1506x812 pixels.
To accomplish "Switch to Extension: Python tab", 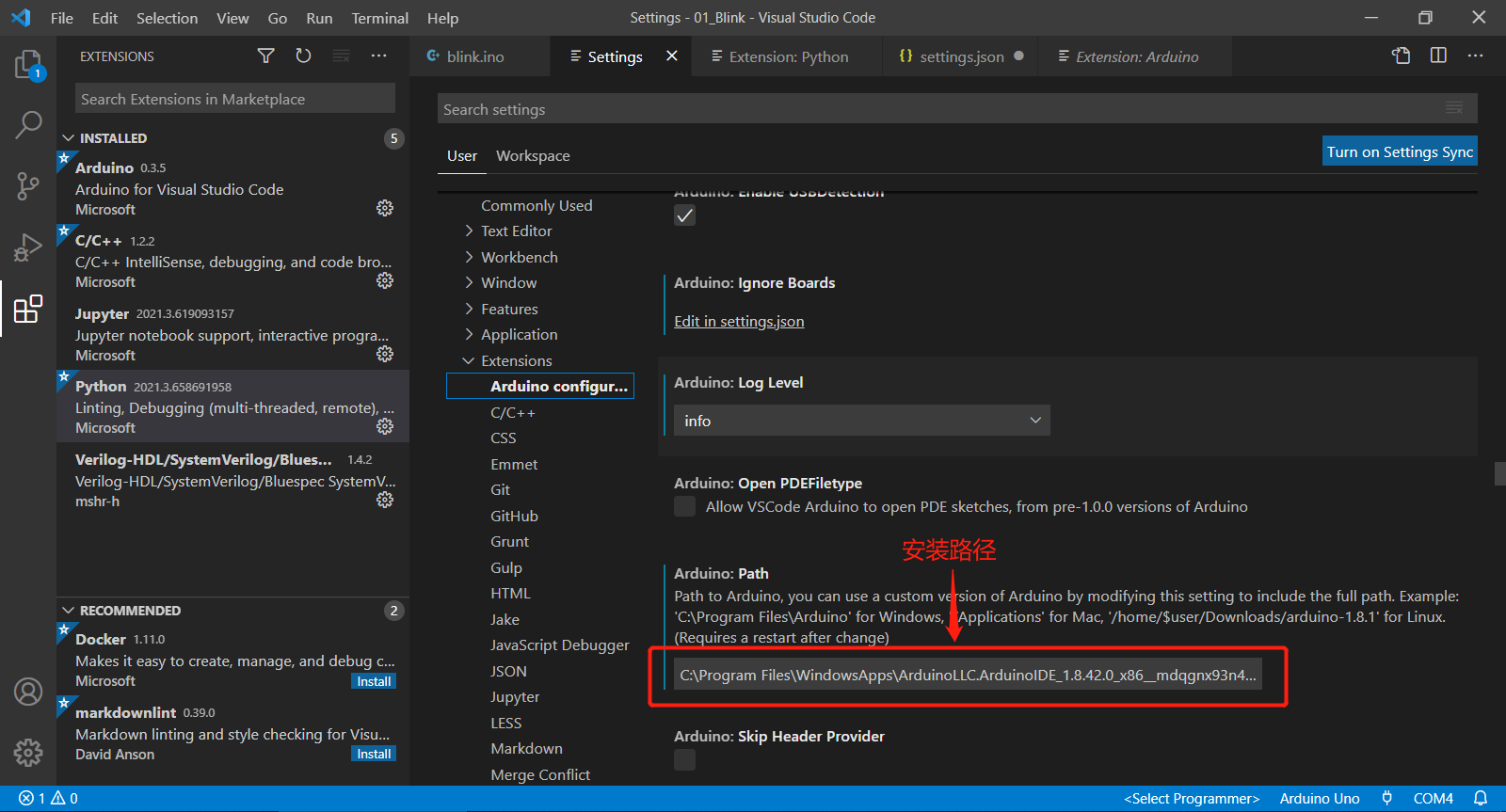I will [788, 56].
